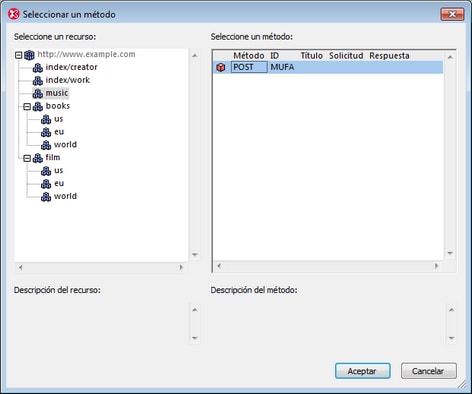Collapse the books tree node
Screen dimensions: 472x394
[x=27, y=107]
